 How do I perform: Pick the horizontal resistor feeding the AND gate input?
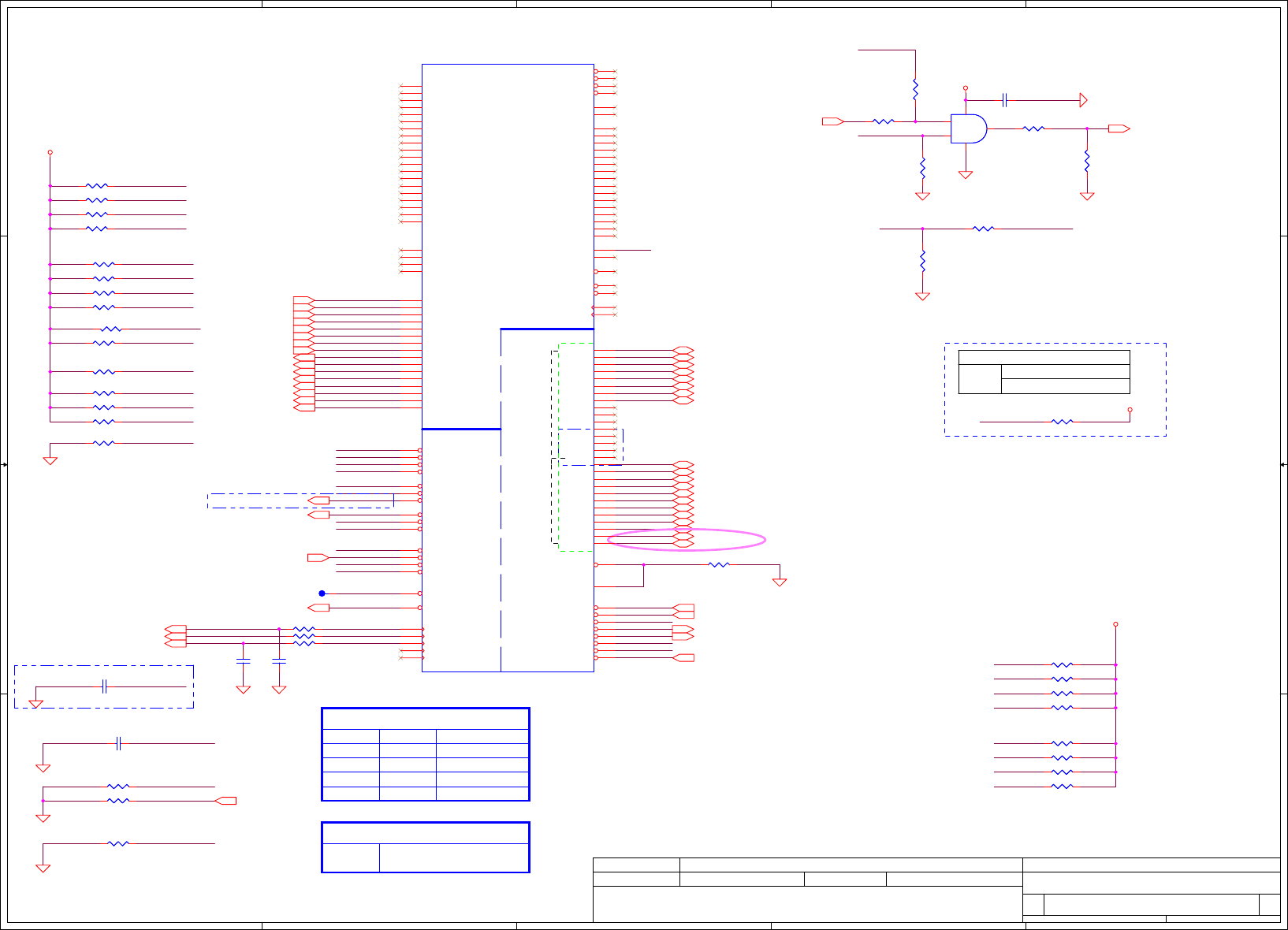pyautogui.click(x=884, y=121)
